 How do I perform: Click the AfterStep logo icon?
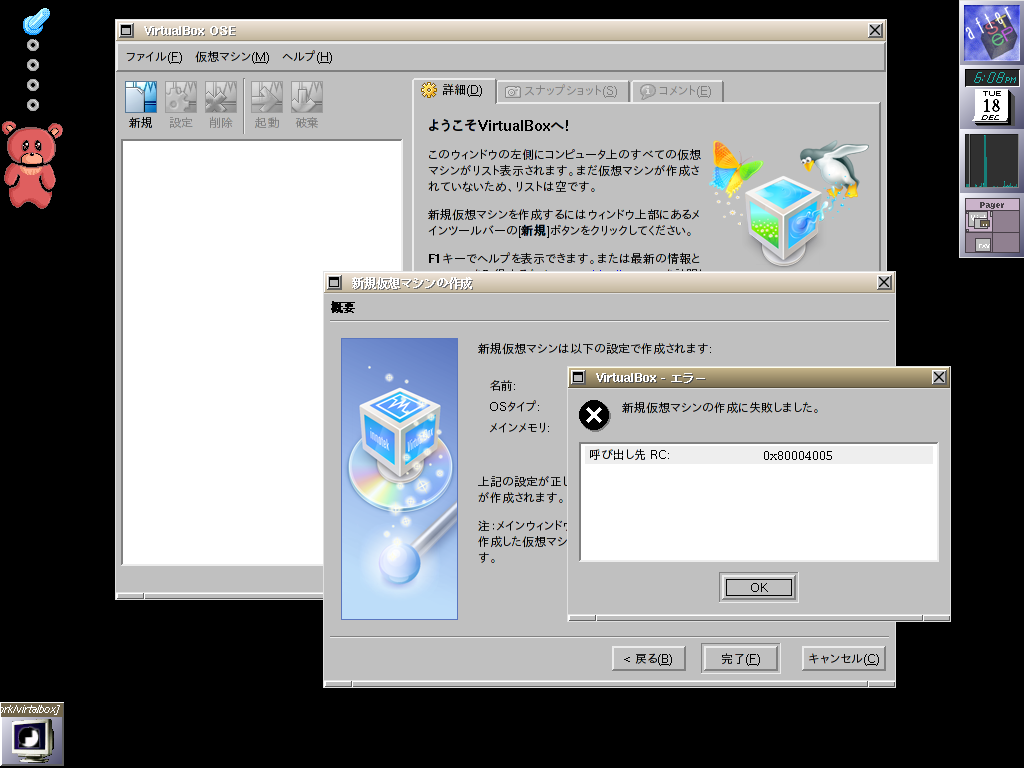(991, 32)
